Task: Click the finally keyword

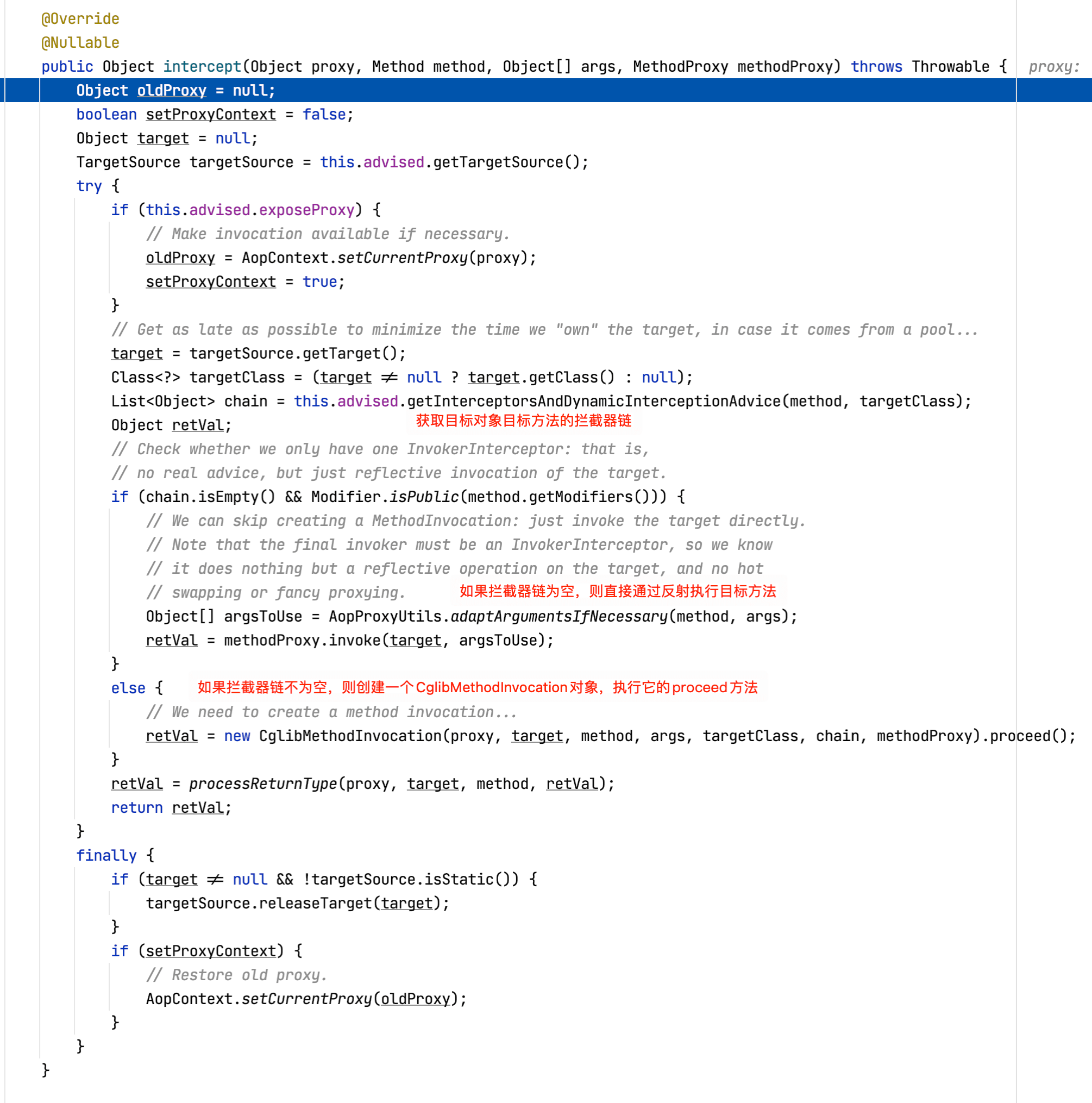Action: point(106,855)
